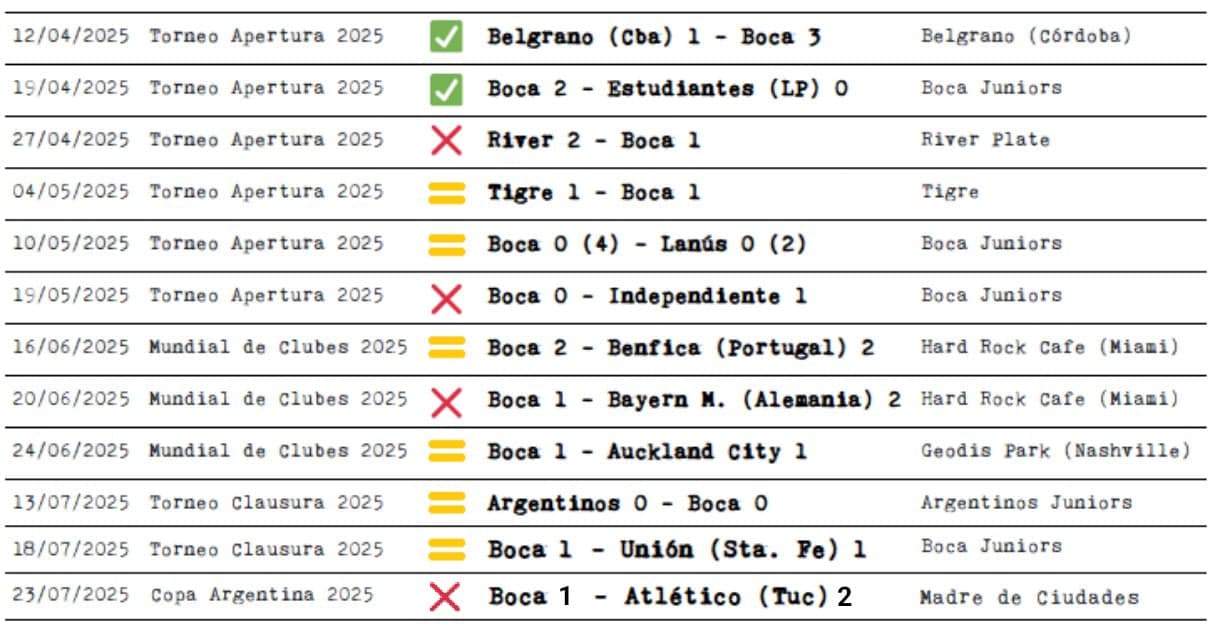Open the Belgrano (Cba) 1 - Boca 3 result
The width and height of the screenshot is (1220, 629).
(654, 37)
